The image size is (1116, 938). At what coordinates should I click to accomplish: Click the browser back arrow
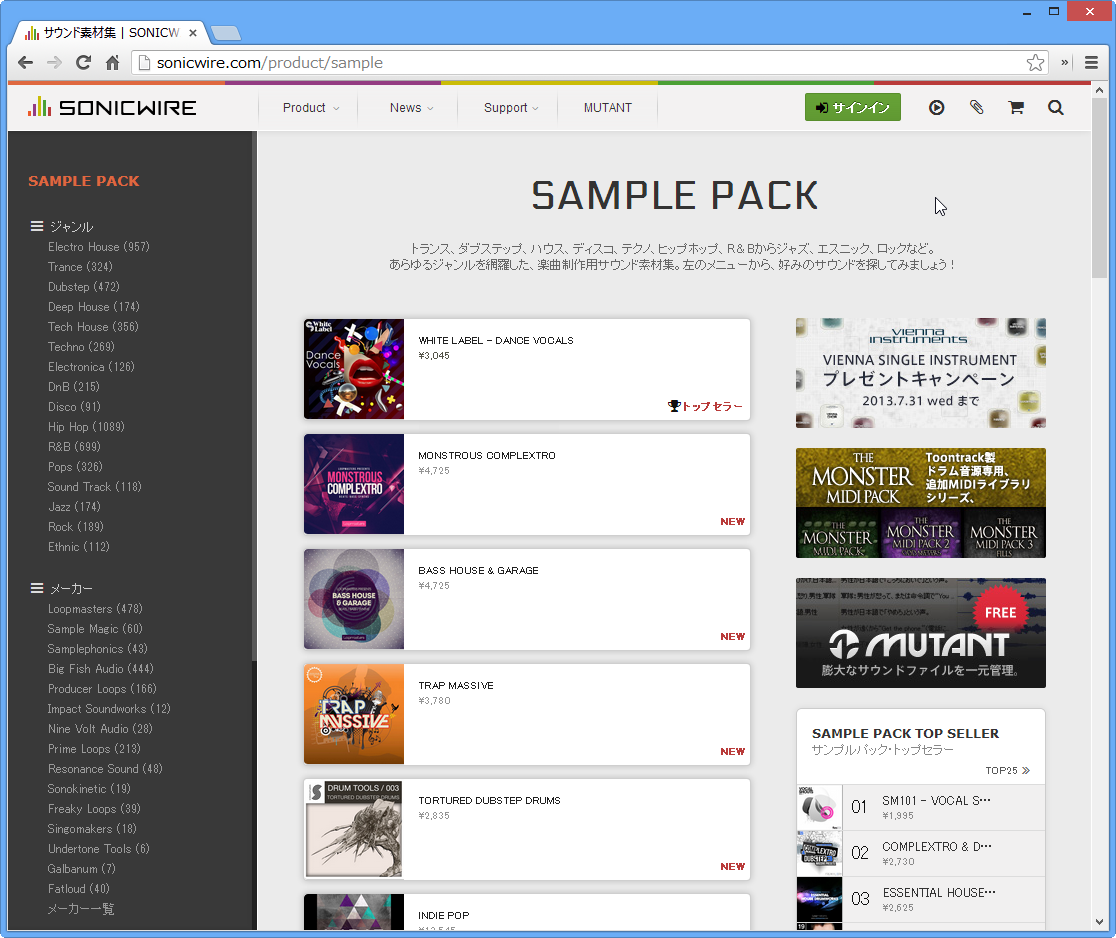click(x=26, y=63)
